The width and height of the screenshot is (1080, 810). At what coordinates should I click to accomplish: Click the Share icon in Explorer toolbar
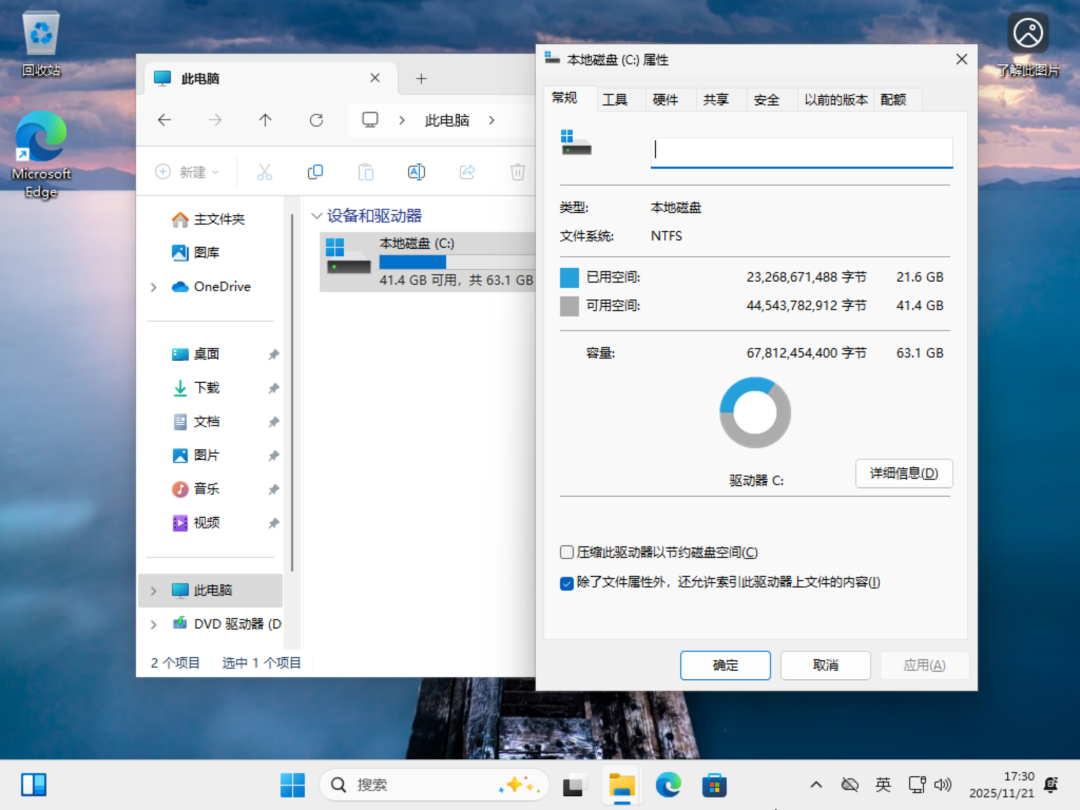(x=467, y=172)
